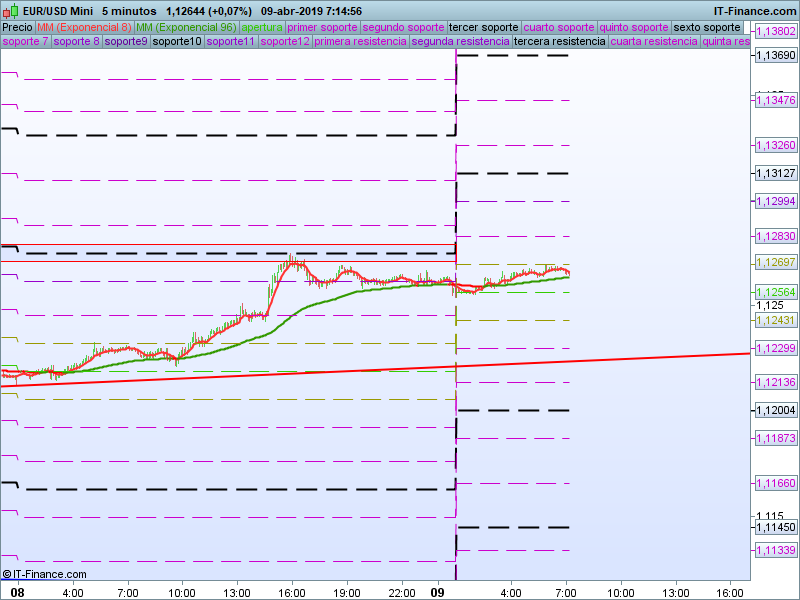Choose the cuarto soporte label
The image size is (800, 600).
click(x=559, y=27)
